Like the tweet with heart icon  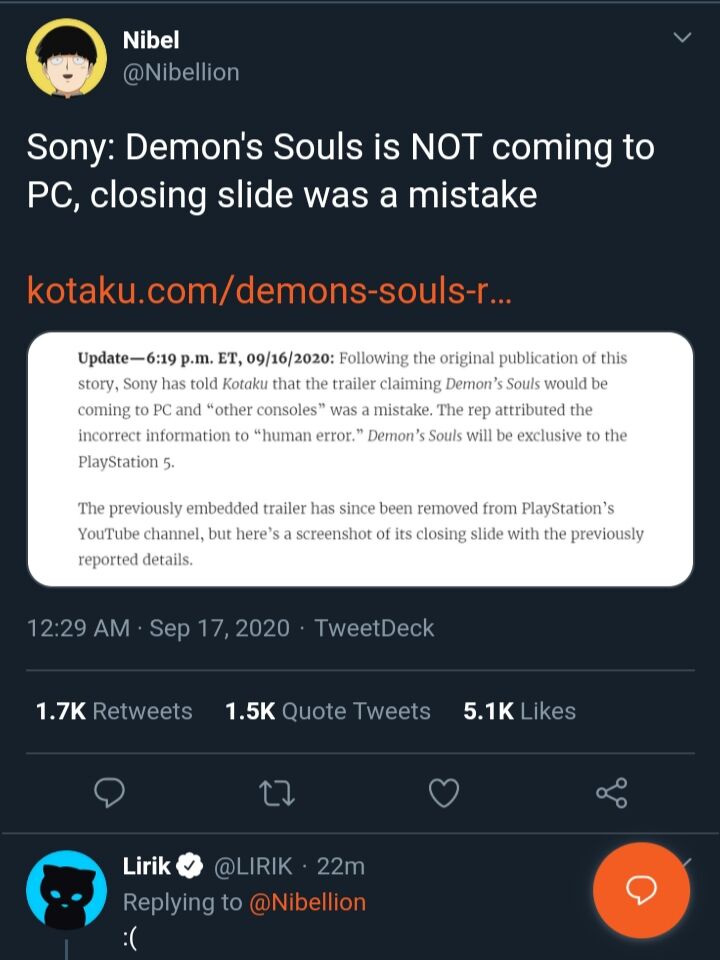pyautogui.click(x=443, y=794)
